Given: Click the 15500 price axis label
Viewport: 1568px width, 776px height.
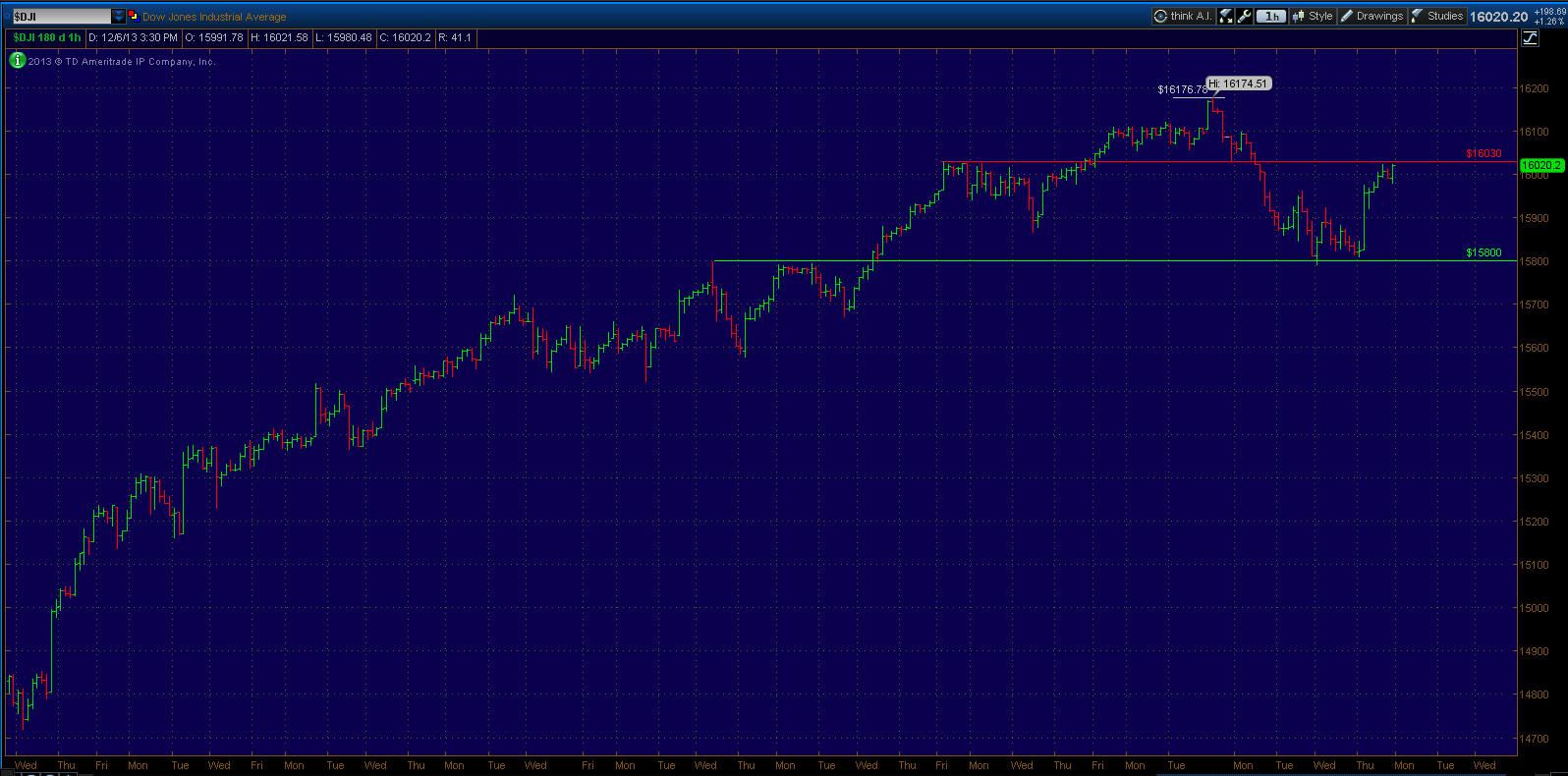Looking at the screenshot, I should (x=1535, y=392).
